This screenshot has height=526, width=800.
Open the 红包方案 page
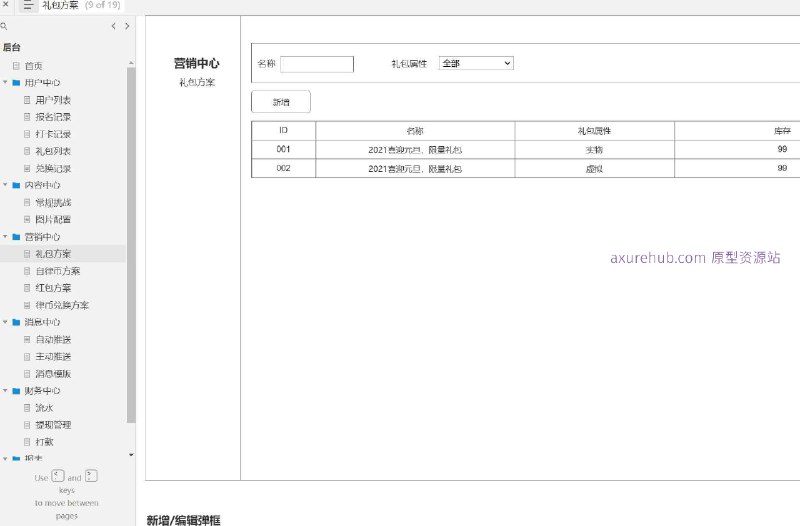pos(53,288)
